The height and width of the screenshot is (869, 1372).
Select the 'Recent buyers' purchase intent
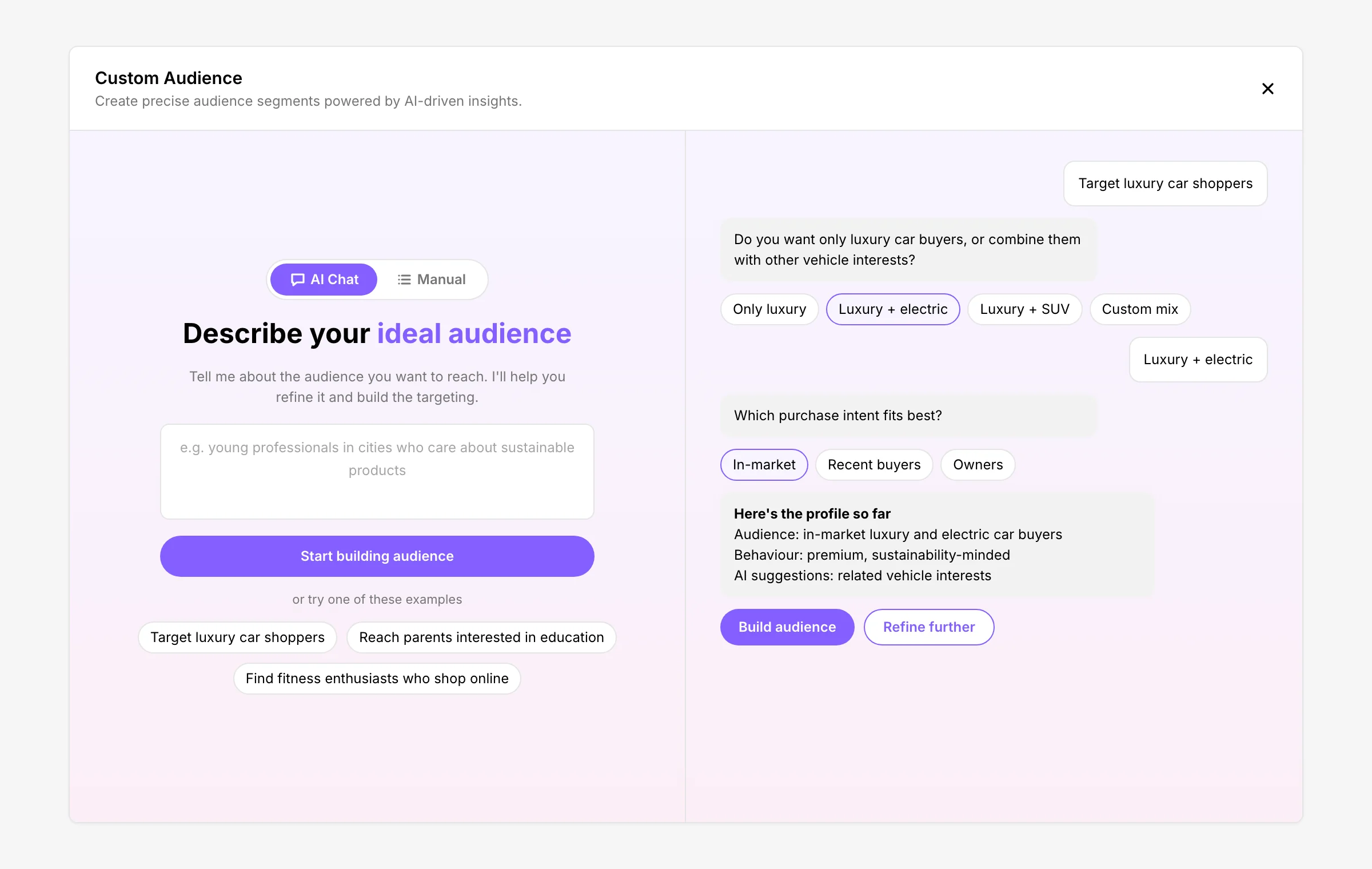click(874, 465)
